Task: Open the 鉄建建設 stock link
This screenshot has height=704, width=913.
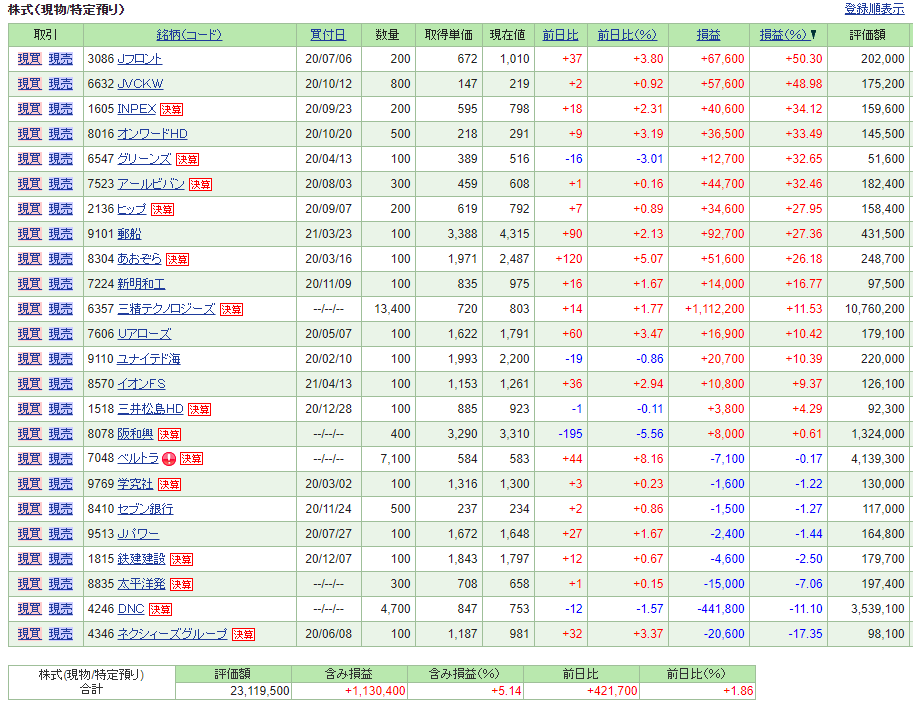Action: (141, 560)
